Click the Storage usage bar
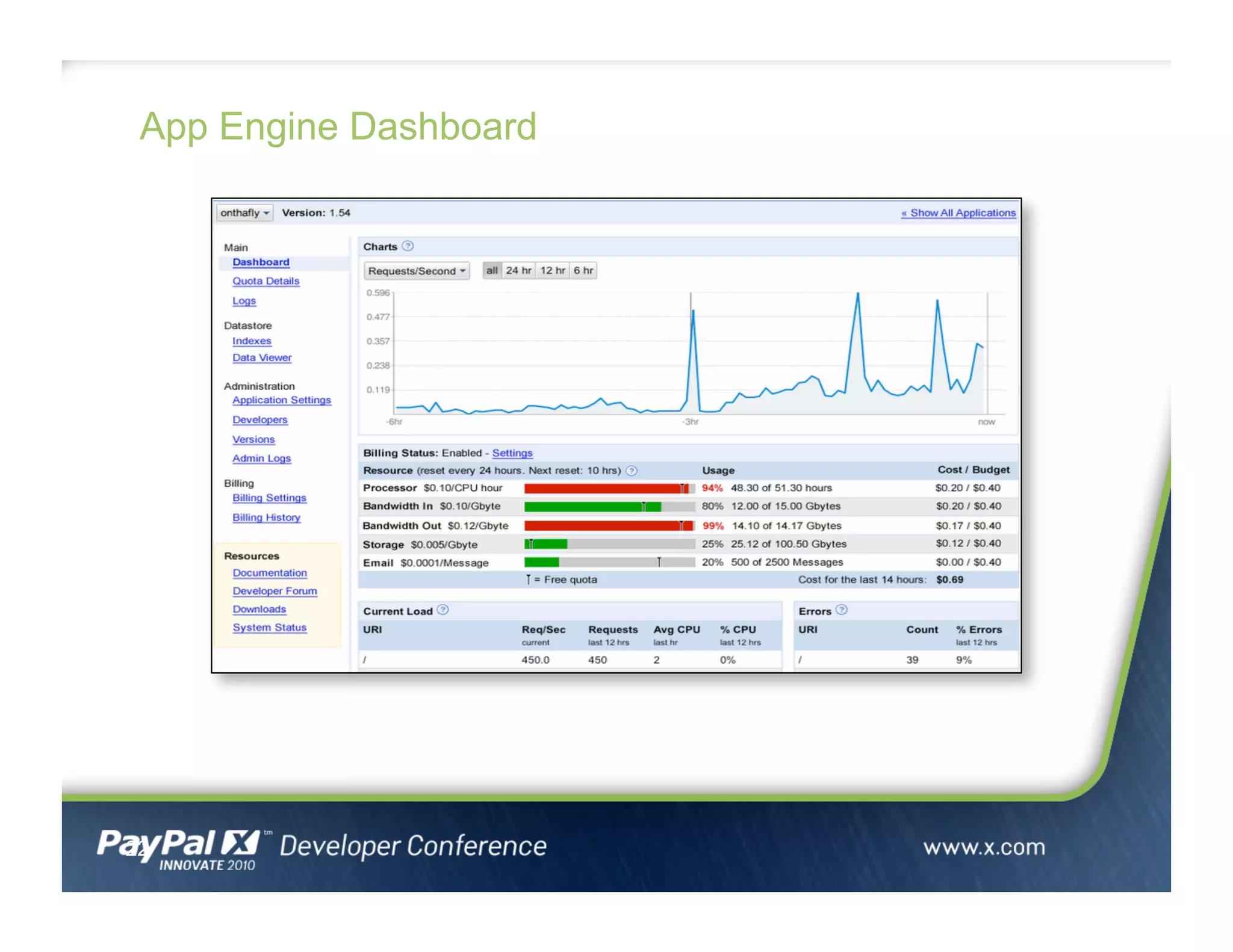 coord(609,544)
